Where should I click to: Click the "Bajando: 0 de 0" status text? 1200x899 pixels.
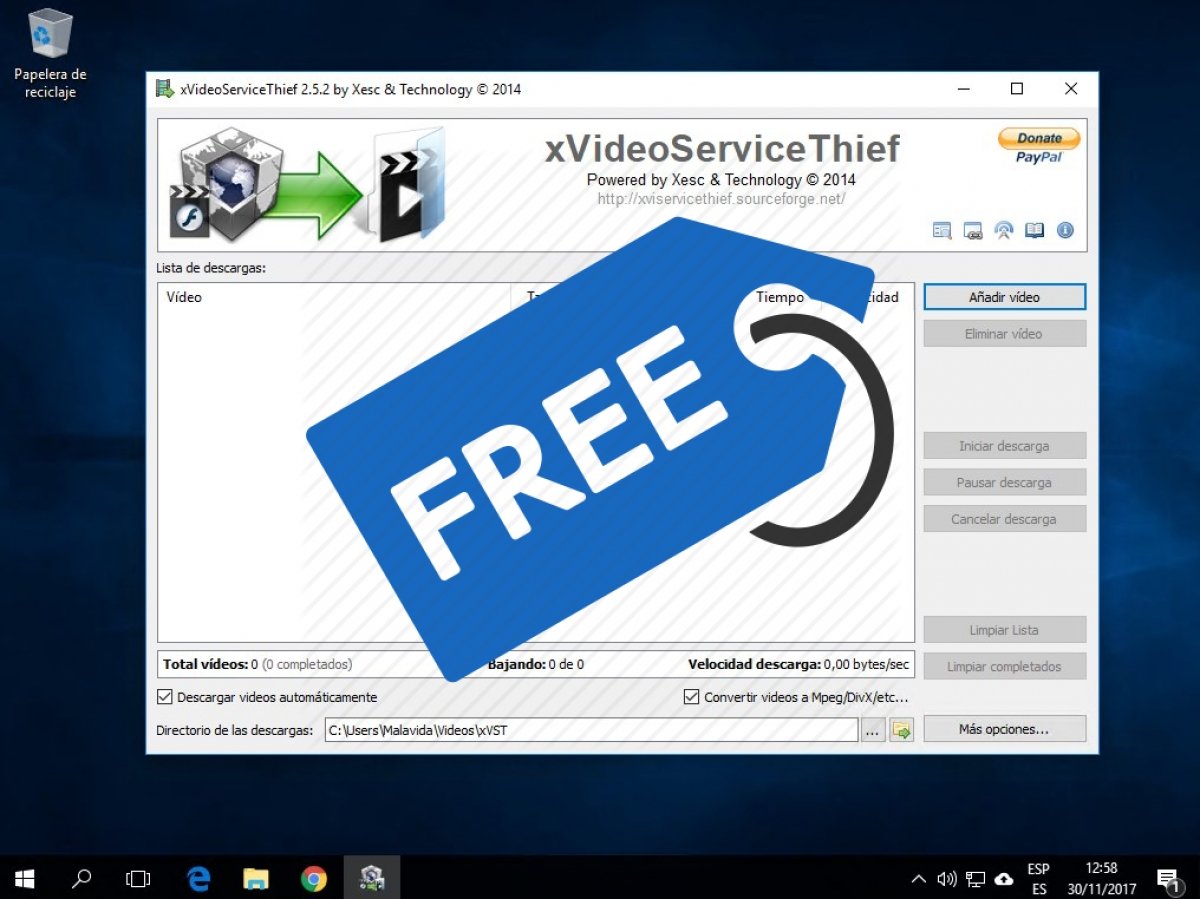(x=536, y=664)
